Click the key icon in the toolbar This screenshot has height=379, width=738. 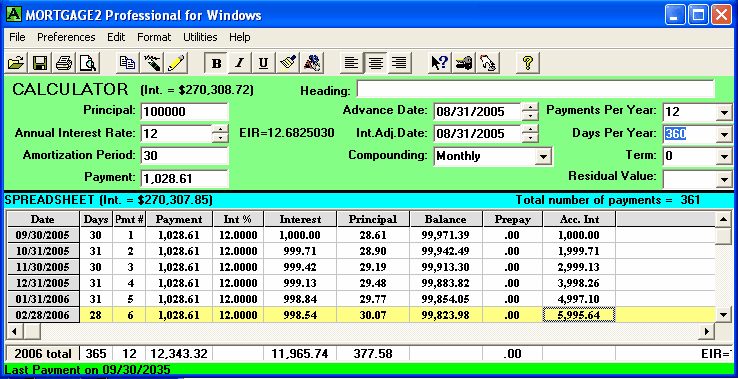click(x=464, y=63)
